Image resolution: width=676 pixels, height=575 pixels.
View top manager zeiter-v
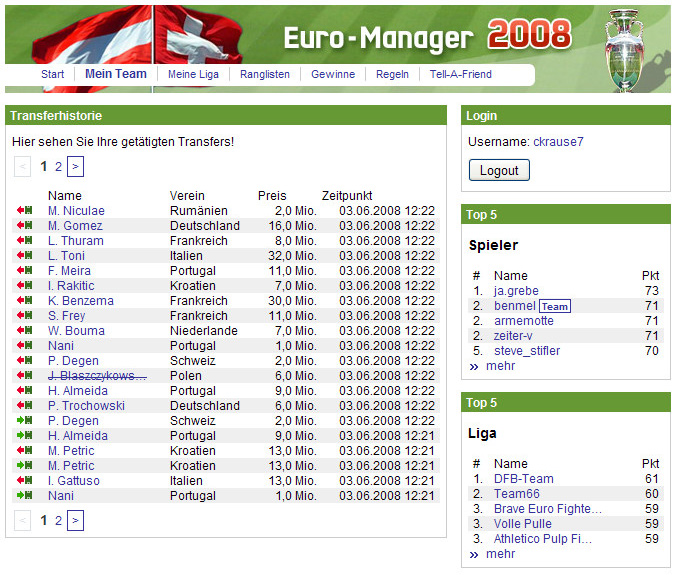coord(513,336)
